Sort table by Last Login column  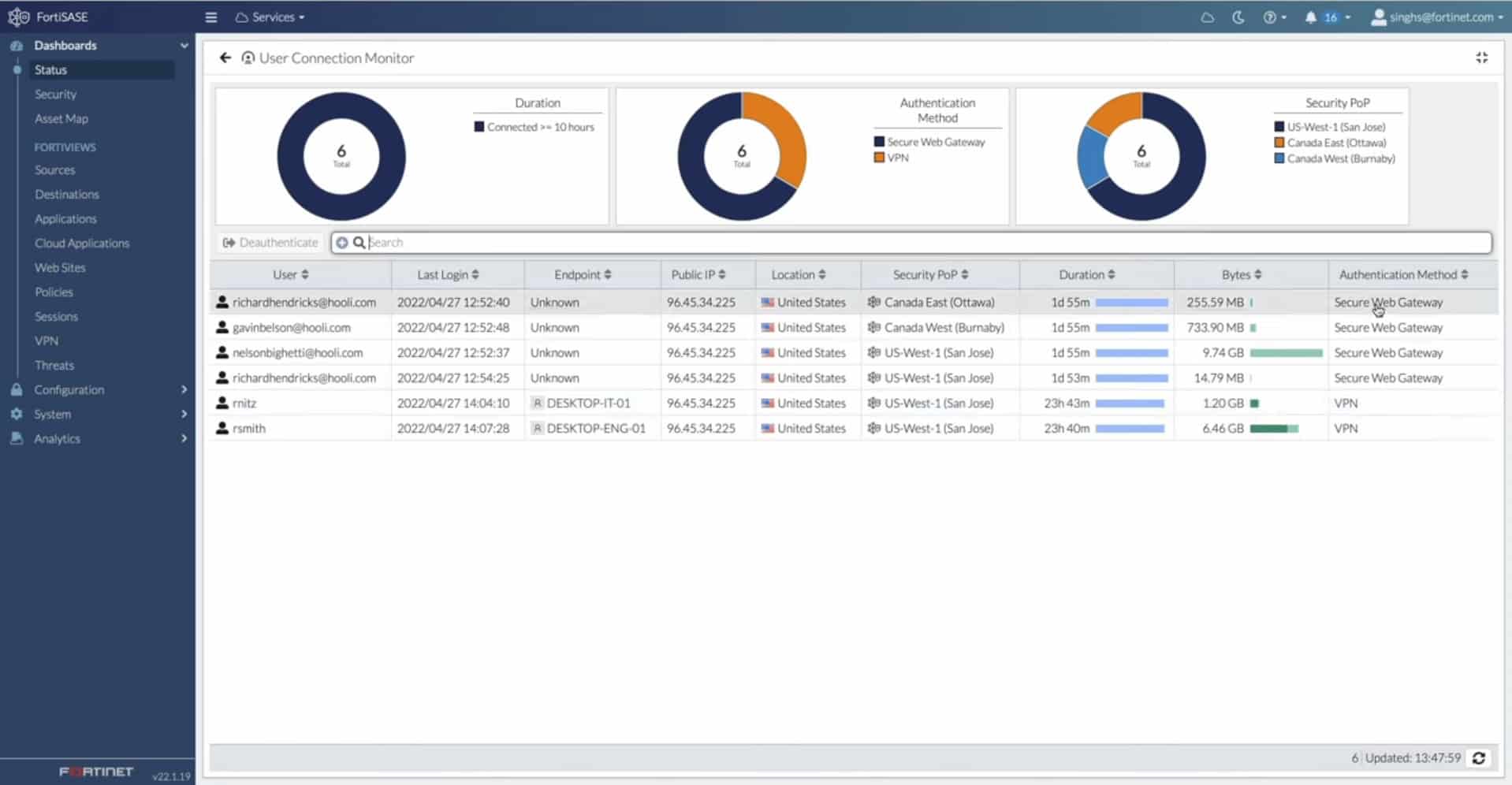point(448,274)
